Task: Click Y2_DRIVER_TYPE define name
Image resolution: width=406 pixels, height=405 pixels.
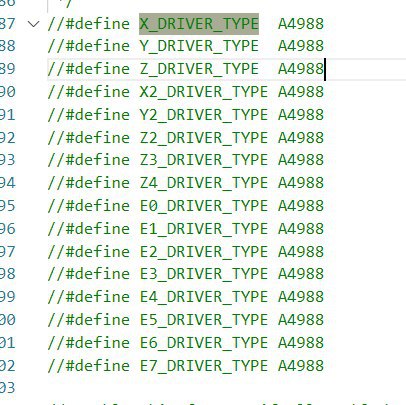Action: point(204,115)
